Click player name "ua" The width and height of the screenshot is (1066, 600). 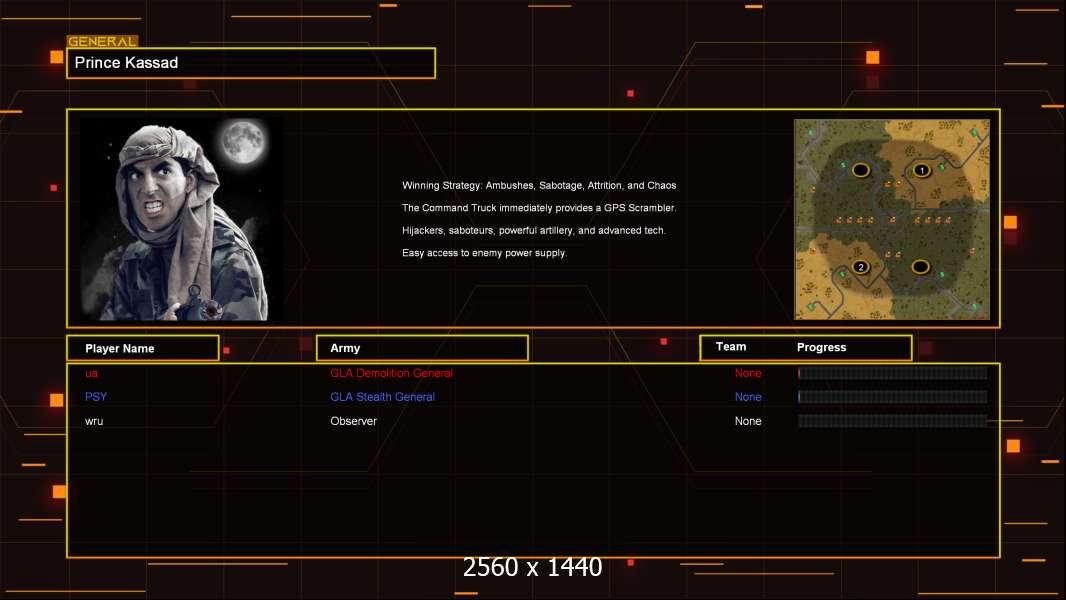click(x=91, y=373)
